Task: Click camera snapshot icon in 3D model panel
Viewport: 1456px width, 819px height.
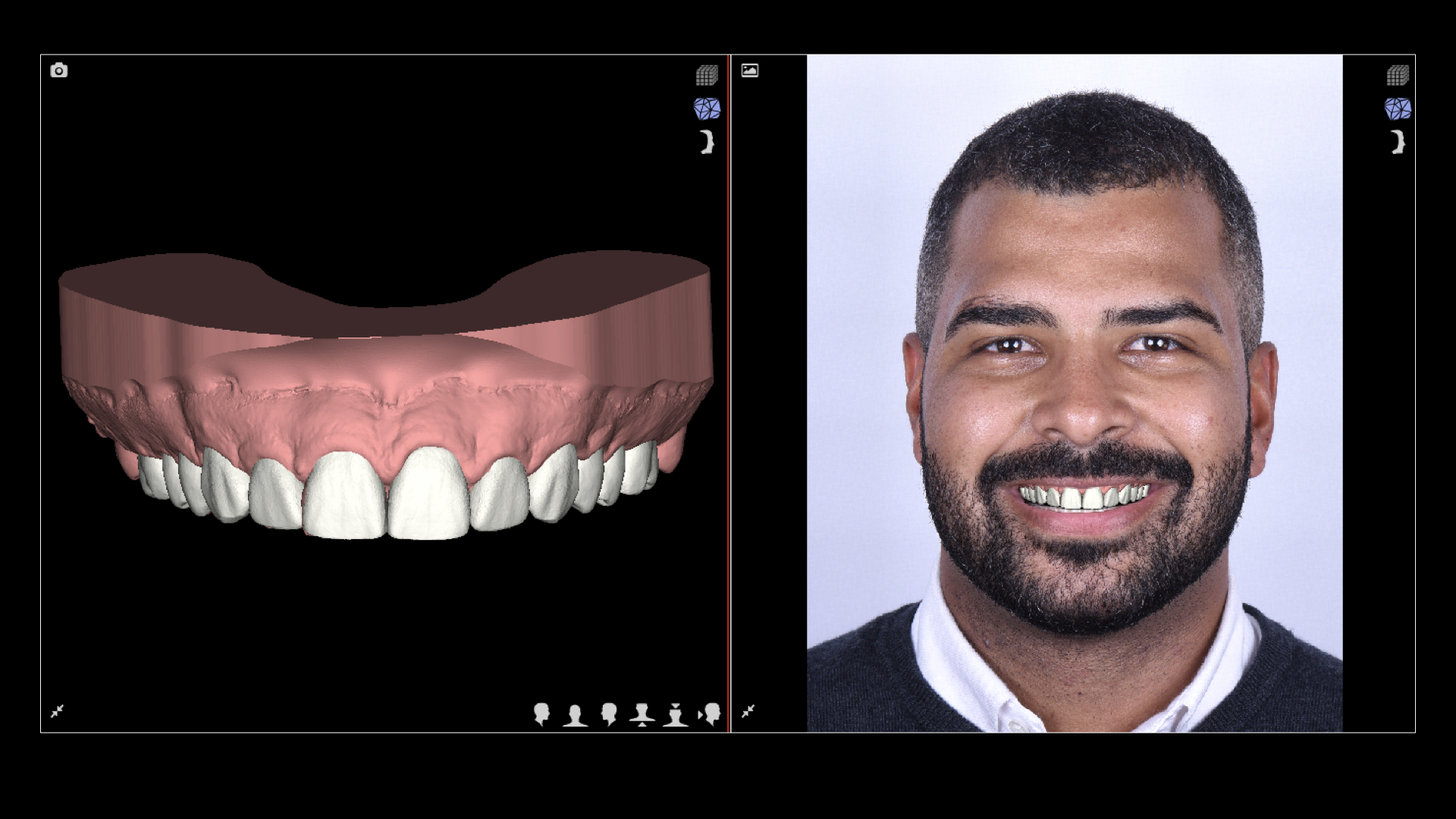Action: (x=59, y=71)
